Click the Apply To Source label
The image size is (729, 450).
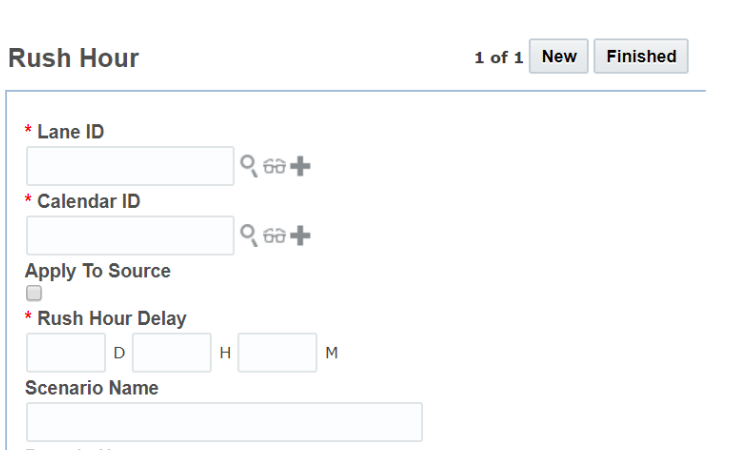pos(98,271)
